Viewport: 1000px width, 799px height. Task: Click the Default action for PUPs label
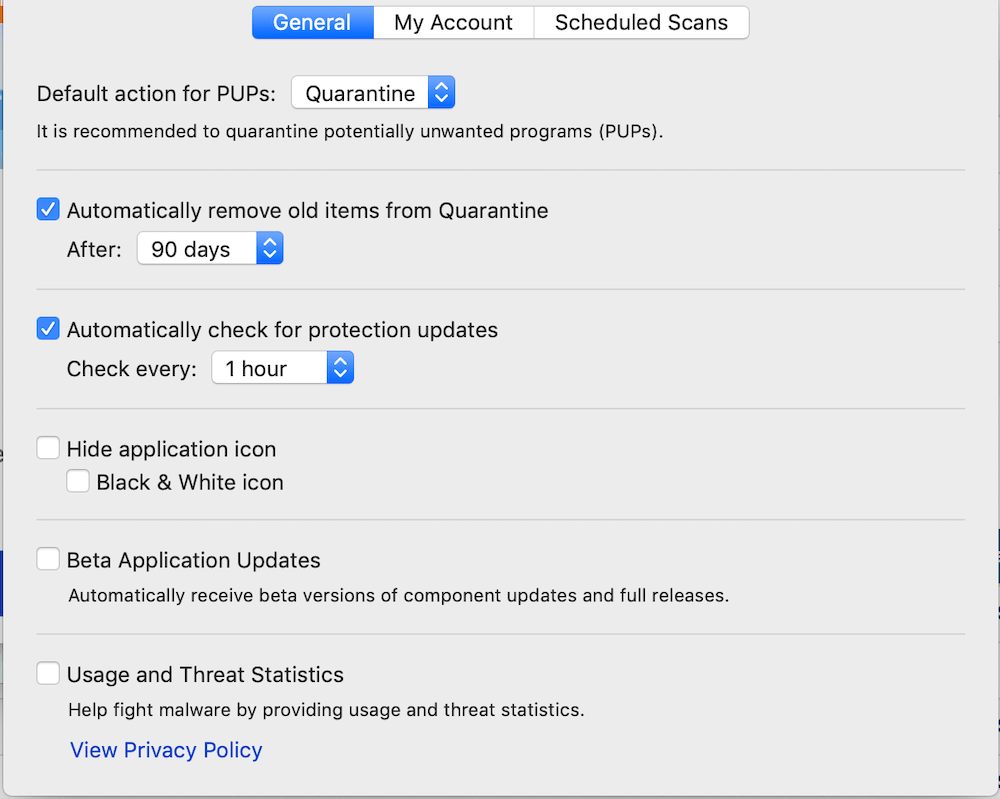pos(156,94)
